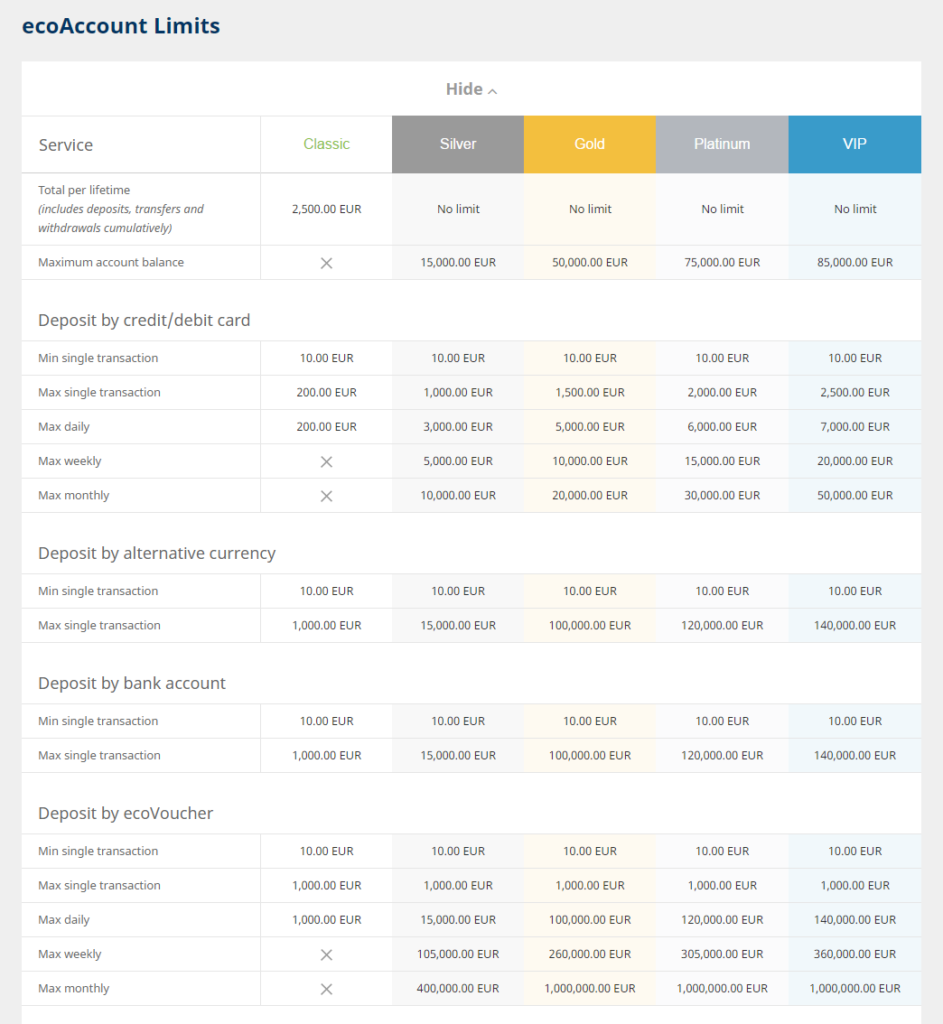This screenshot has height=1024, width=943.
Task: Click Classic's 1,000.00 EUR ecoVoucher Max daily cell
Action: [327, 920]
